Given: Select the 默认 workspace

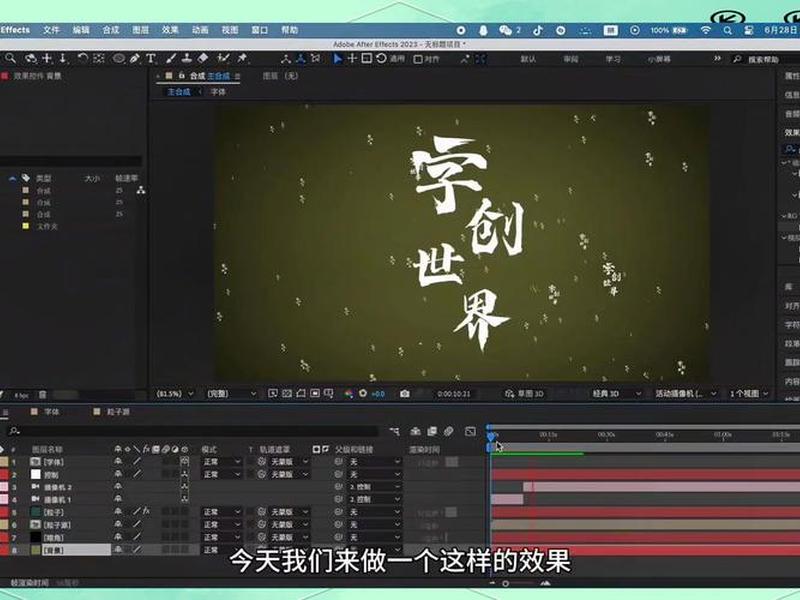Looking at the screenshot, I should [x=528, y=59].
